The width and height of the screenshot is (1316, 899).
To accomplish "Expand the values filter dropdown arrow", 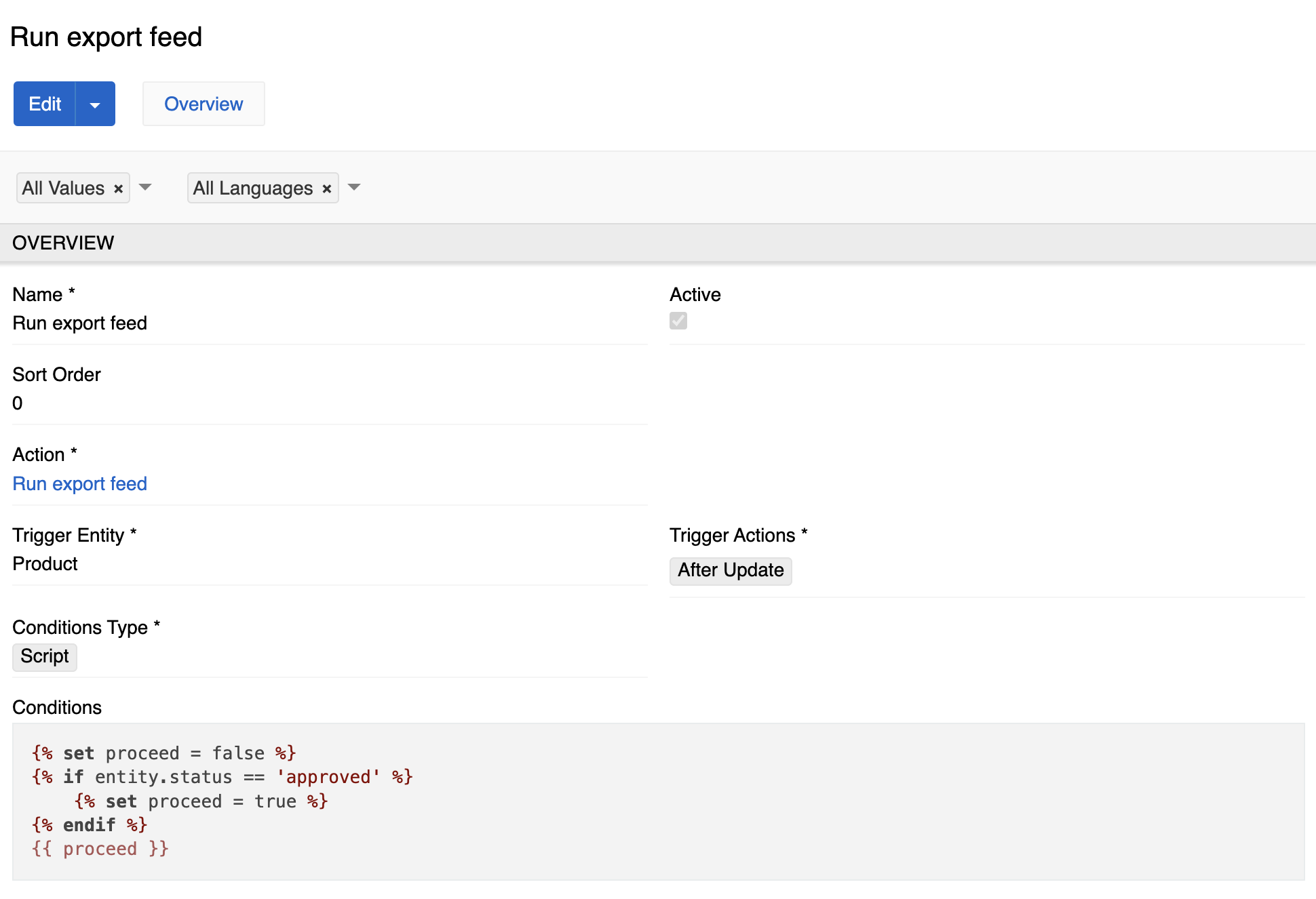I will [145, 187].
